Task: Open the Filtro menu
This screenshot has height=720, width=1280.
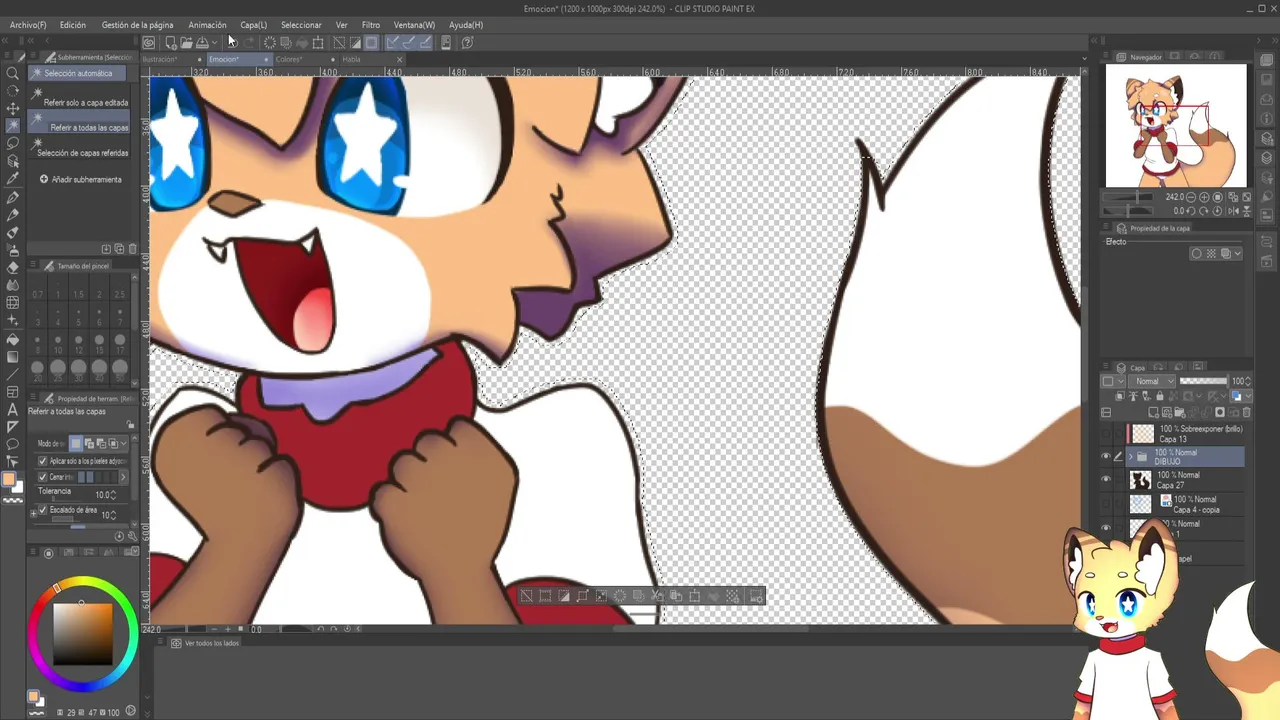Action: [371, 25]
